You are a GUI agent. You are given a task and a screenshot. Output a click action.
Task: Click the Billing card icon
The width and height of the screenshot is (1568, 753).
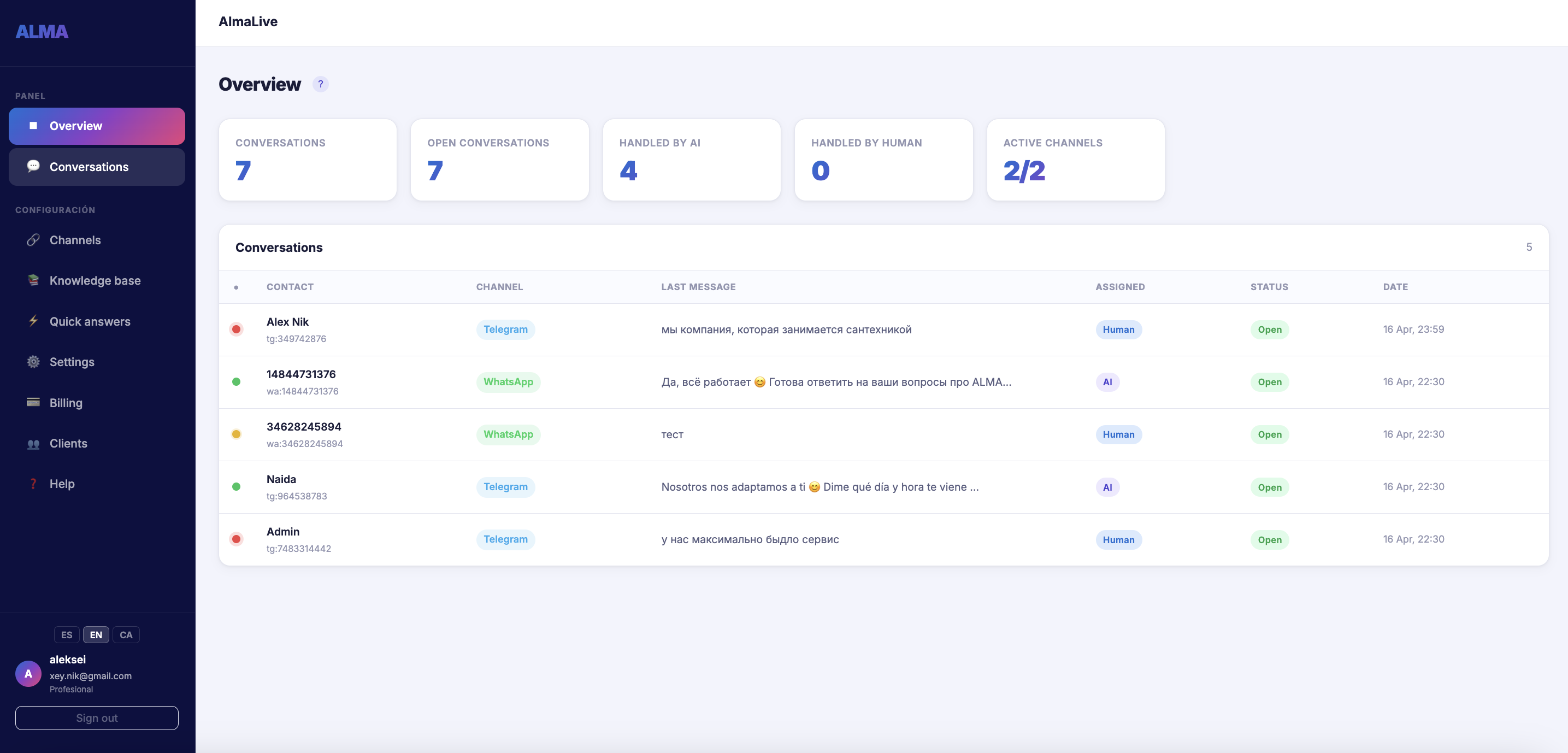[33, 402]
